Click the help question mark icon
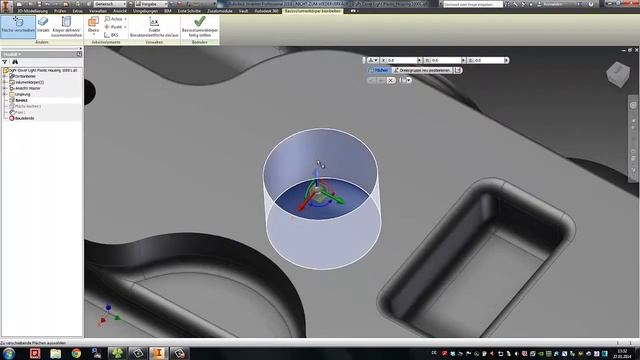This screenshot has height=360, width=640. [x=591, y=4]
